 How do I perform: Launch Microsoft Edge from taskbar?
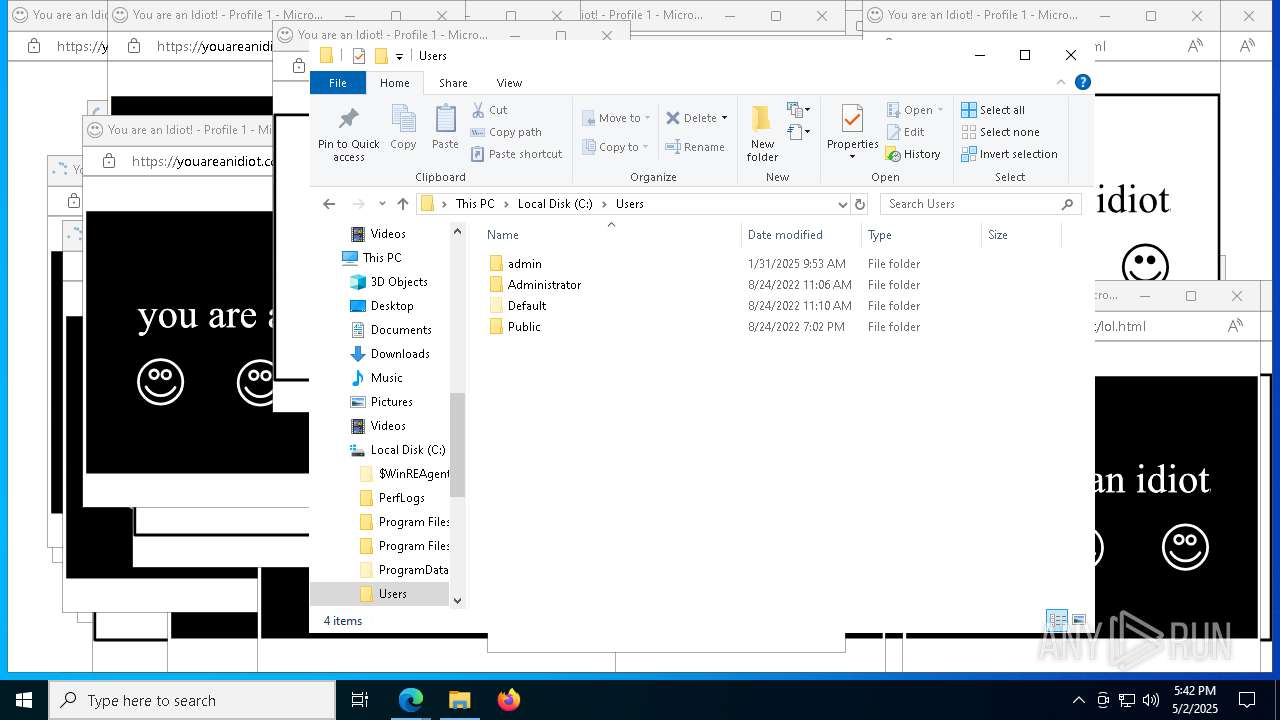click(x=411, y=700)
